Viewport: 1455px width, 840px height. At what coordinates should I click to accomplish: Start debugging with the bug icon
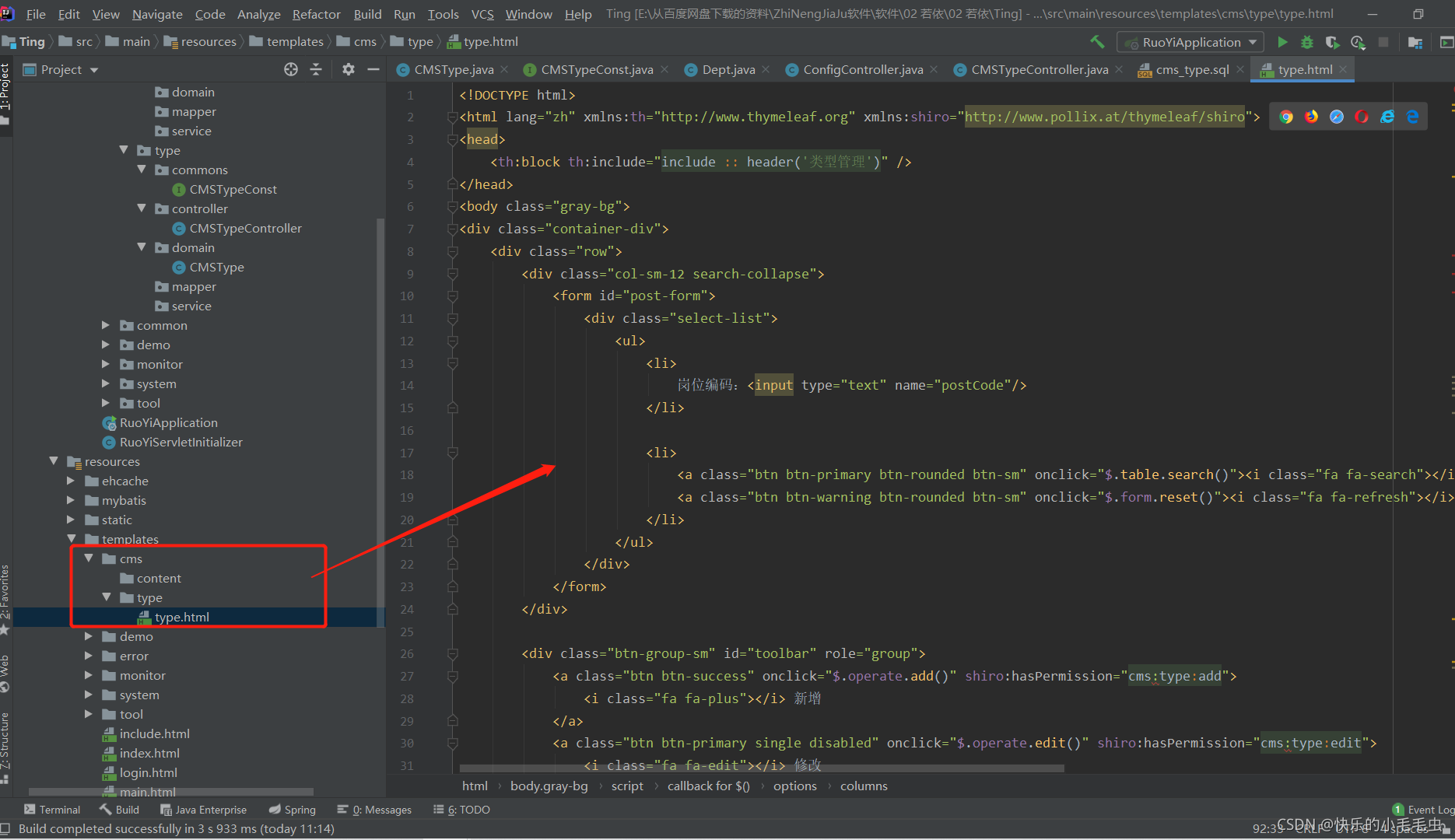1307,42
